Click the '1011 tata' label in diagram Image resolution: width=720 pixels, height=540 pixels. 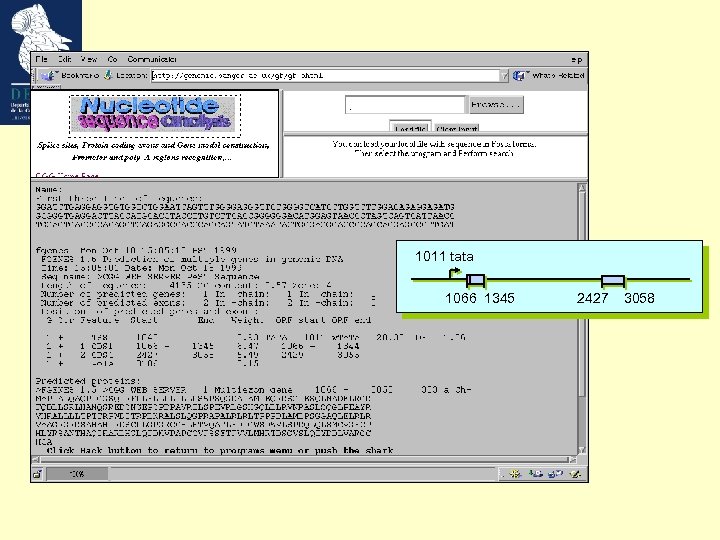click(x=444, y=256)
